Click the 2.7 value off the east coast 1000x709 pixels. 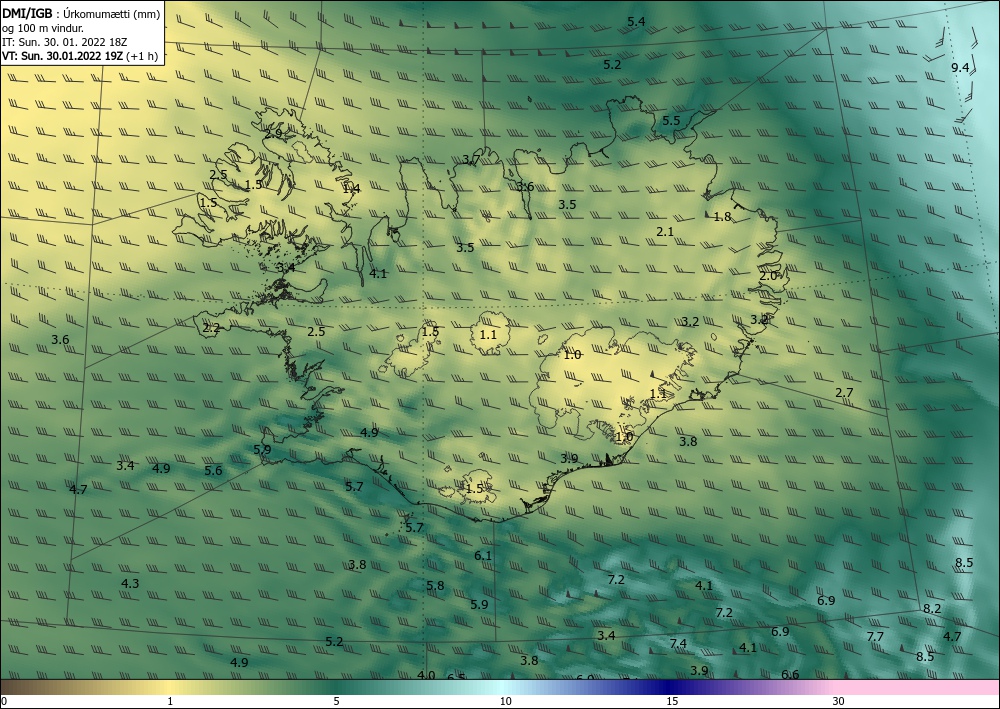(x=844, y=393)
